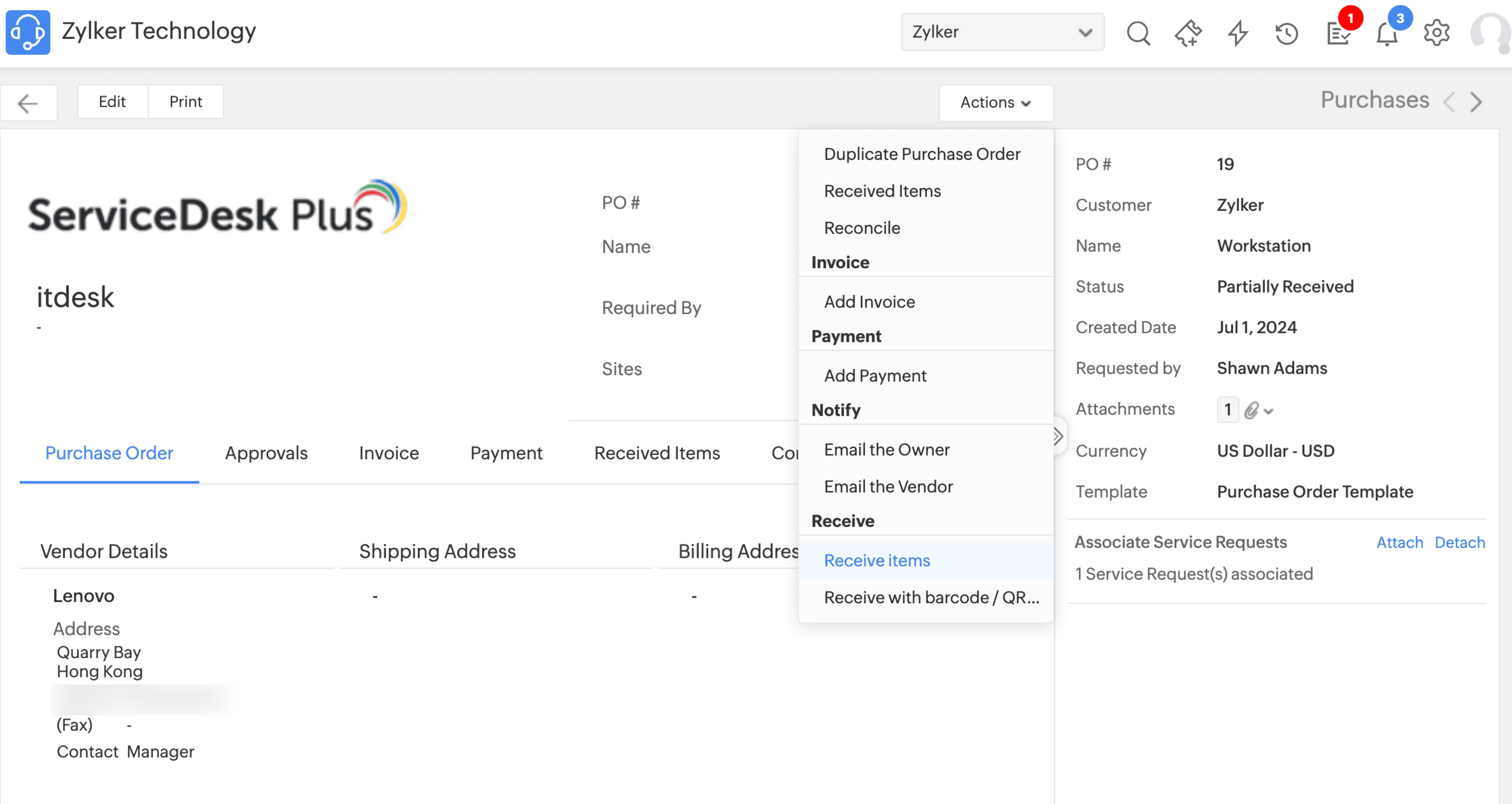
Task: Go back using the left arrow icon
Action: tap(28, 103)
